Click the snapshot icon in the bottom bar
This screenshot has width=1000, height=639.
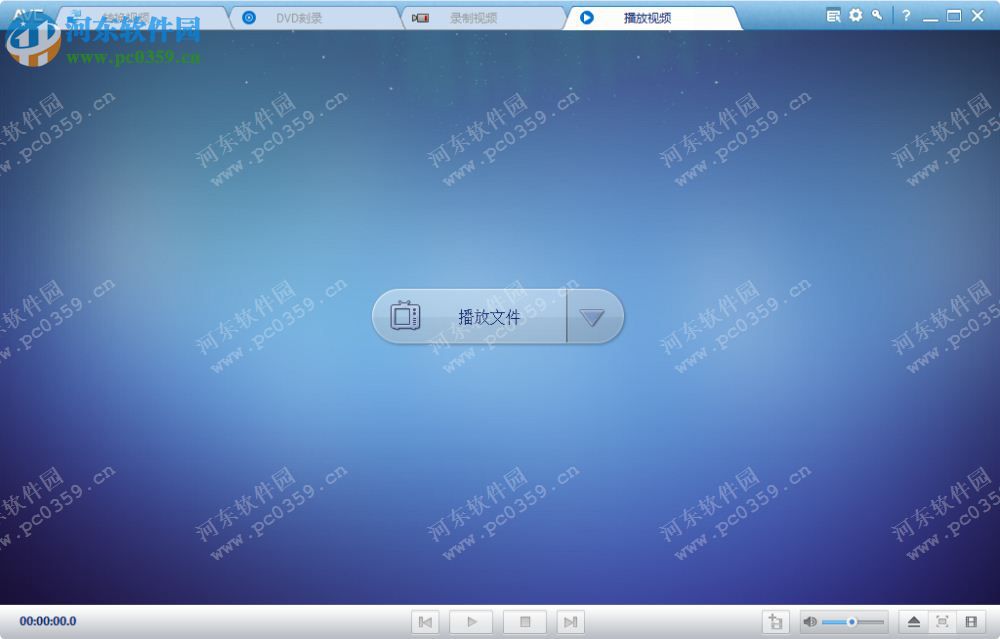[x=776, y=621]
